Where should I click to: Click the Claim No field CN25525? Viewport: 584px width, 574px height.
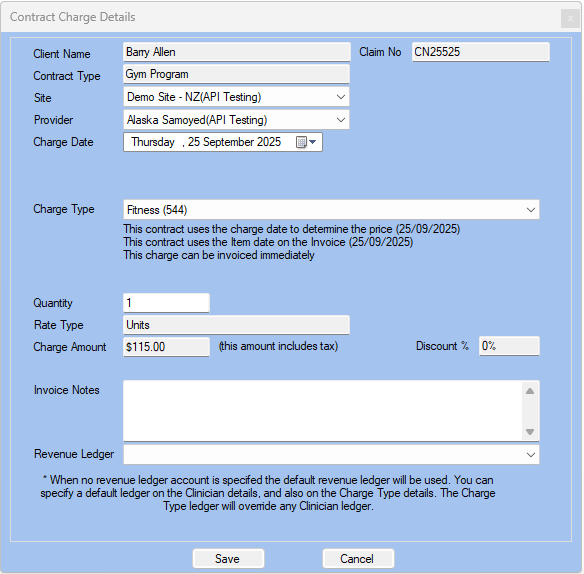pos(480,52)
